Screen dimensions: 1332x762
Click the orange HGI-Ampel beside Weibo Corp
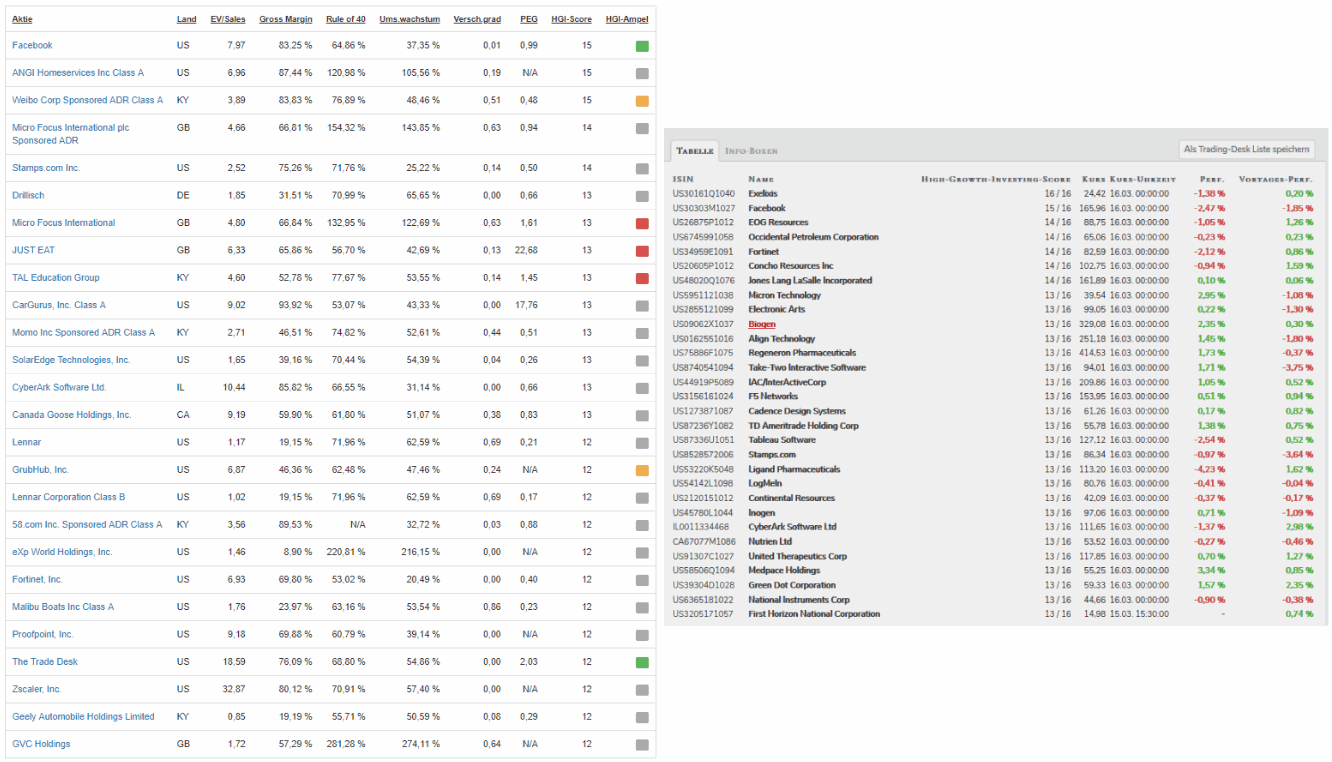[641, 100]
